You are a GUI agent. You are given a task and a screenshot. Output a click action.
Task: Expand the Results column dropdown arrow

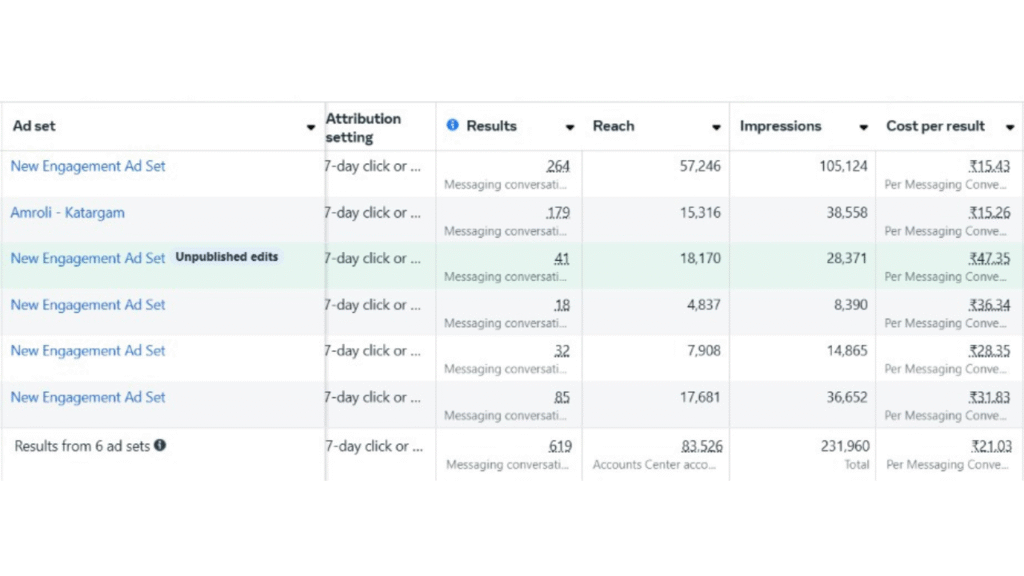[570, 128]
